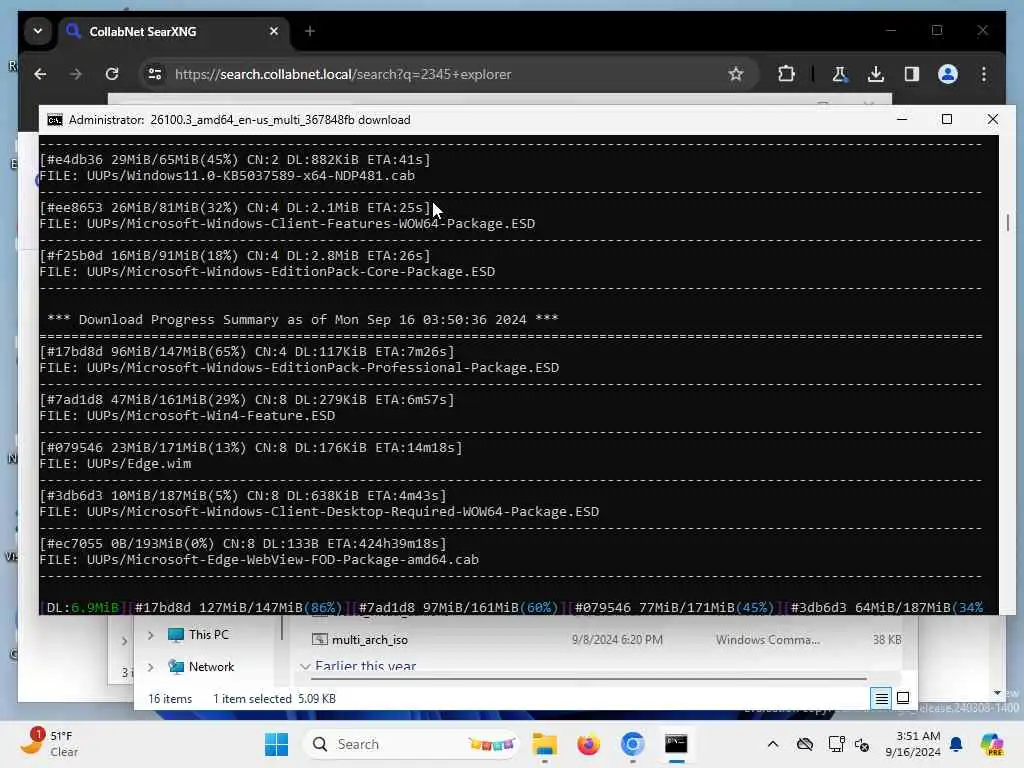Collapse the Earlier this year group
Viewport: 1024px width, 768px height.
305,666
